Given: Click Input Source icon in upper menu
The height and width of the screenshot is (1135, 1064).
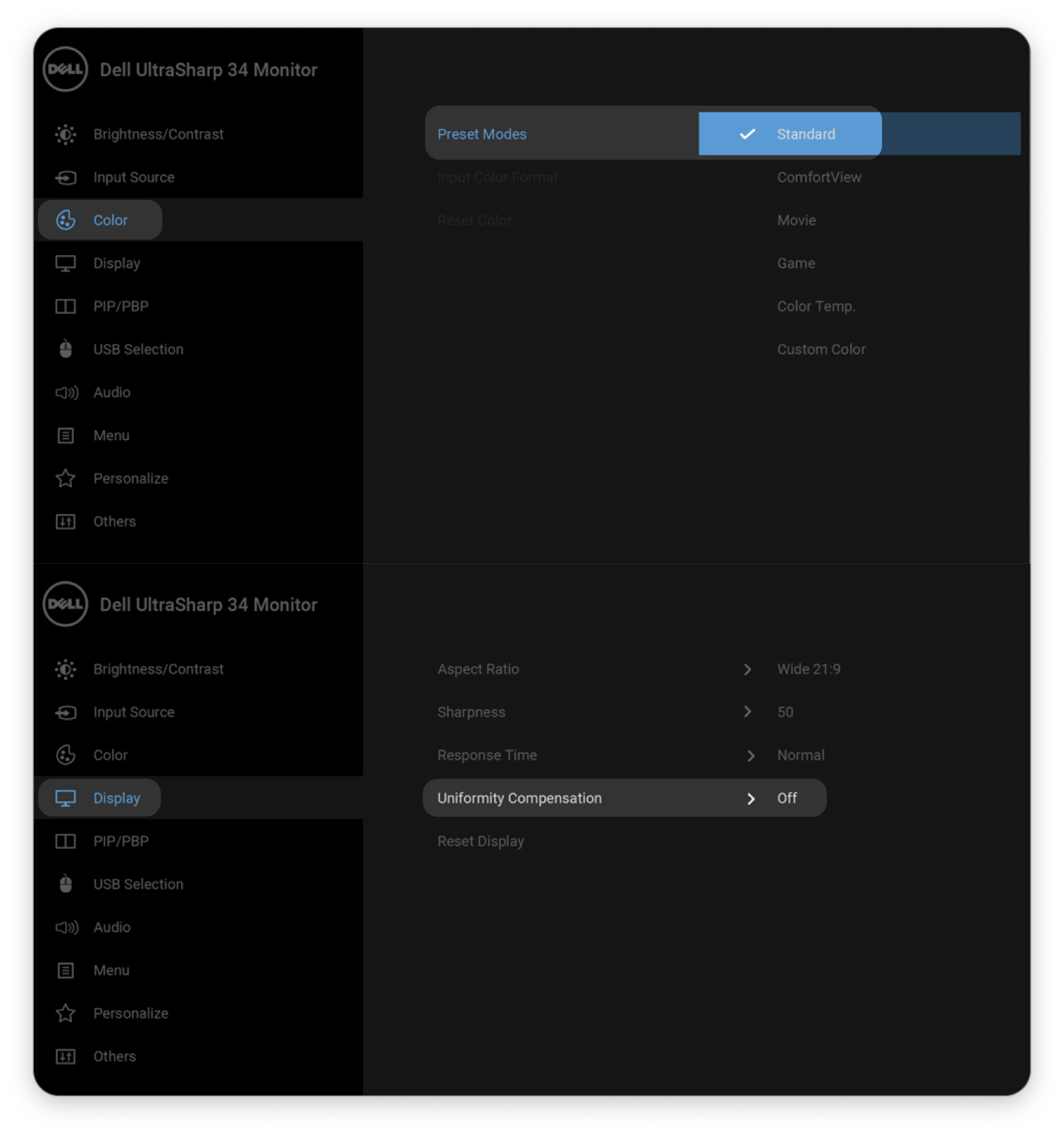Looking at the screenshot, I should [x=65, y=178].
